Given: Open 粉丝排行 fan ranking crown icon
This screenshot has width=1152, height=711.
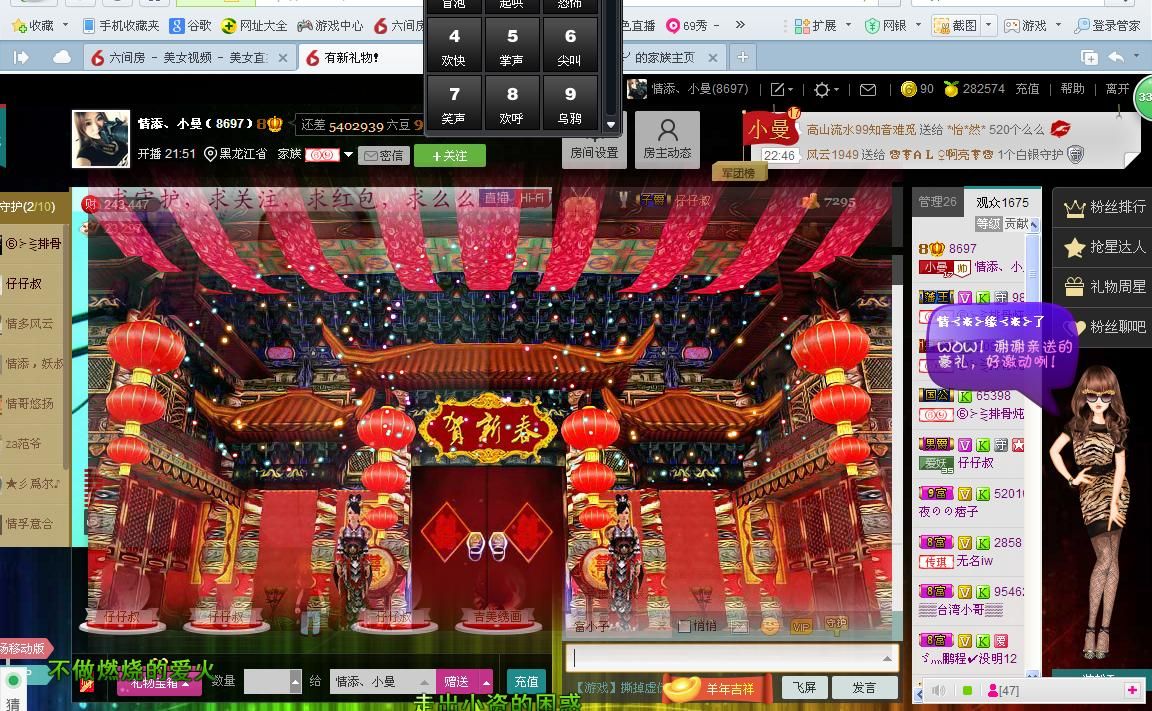Looking at the screenshot, I should click(x=1104, y=207).
